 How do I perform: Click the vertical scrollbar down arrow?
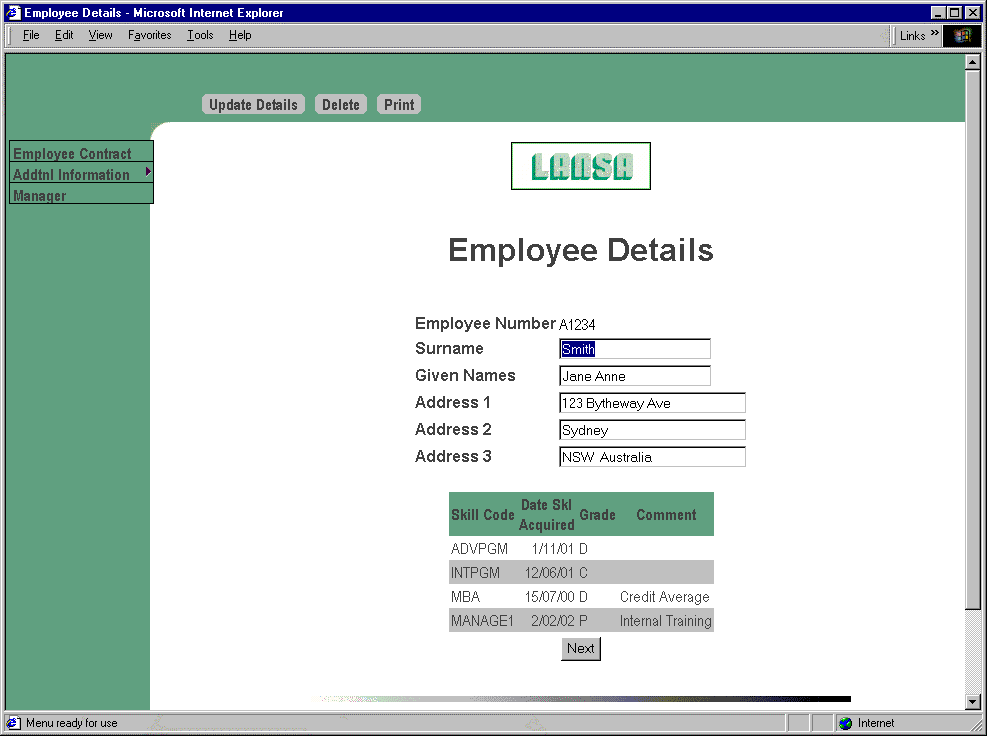(973, 701)
